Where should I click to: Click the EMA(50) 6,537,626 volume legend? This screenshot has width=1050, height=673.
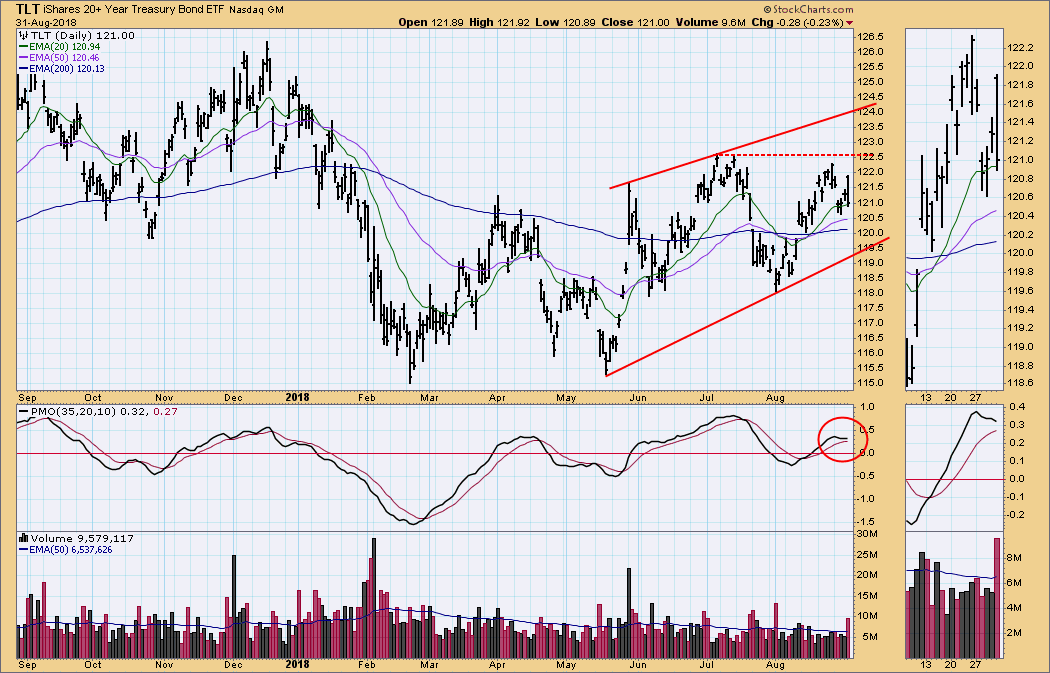pyautogui.click(x=66, y=550)
